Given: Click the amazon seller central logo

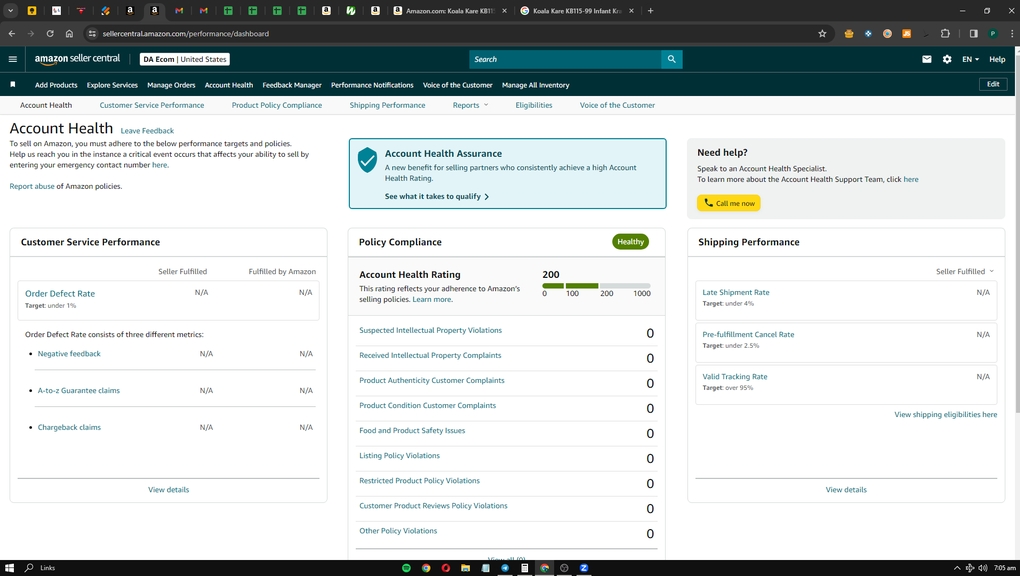Looking at the screenshot, I should tap(77, 59).
